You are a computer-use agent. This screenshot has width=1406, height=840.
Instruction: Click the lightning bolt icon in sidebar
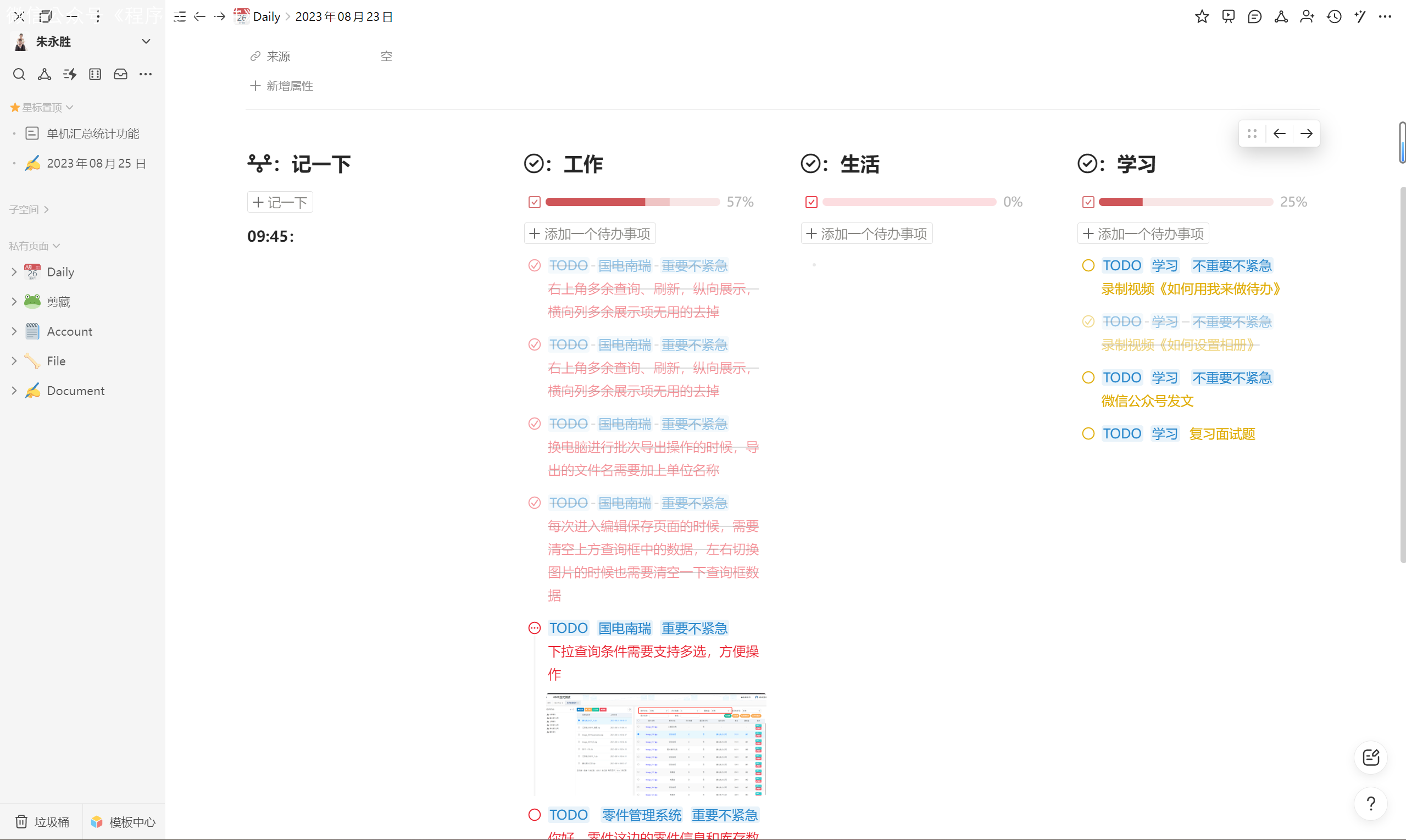pos(70,74)
